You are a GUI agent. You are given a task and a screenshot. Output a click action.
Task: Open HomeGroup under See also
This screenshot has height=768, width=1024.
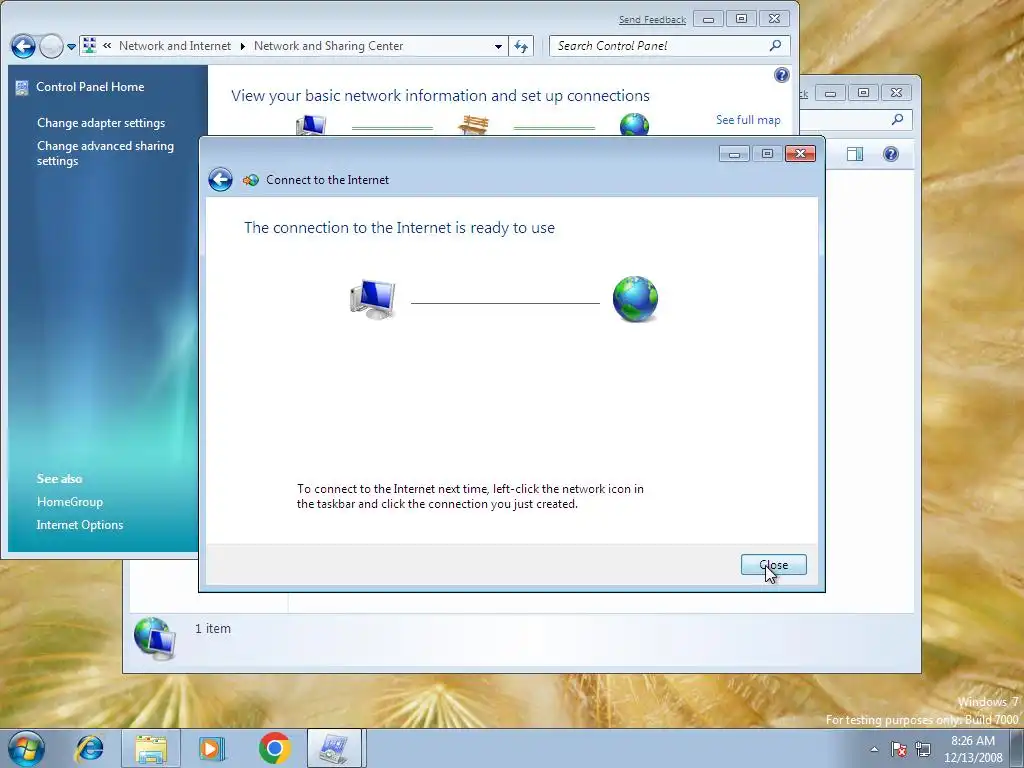click(70, 502)
